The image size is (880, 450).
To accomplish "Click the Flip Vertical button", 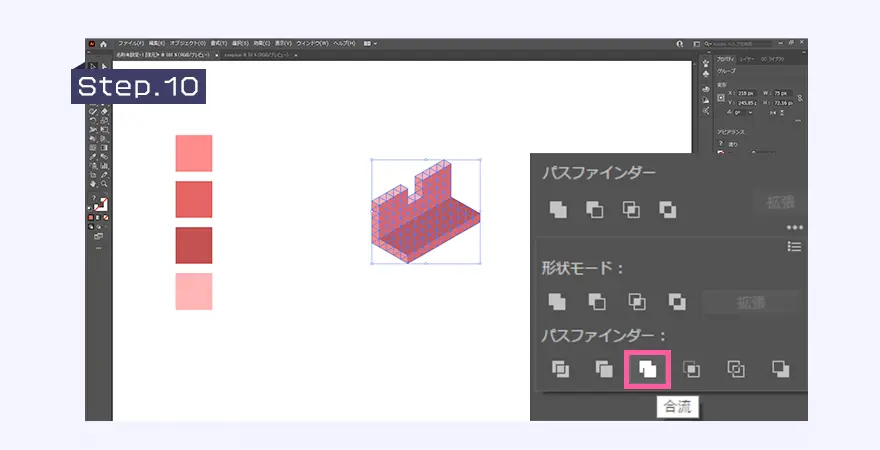I will [782, 112].
